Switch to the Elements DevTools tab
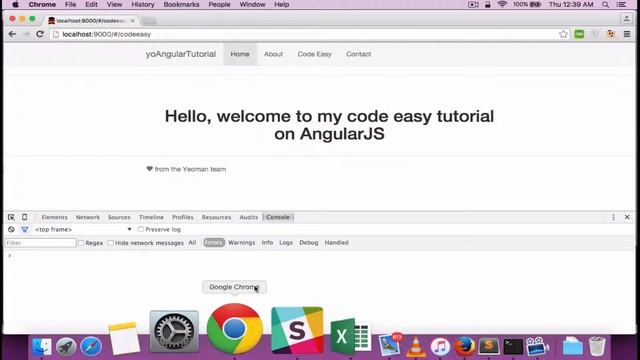Screen dimensions: 640x360 (x=54, y=217)
